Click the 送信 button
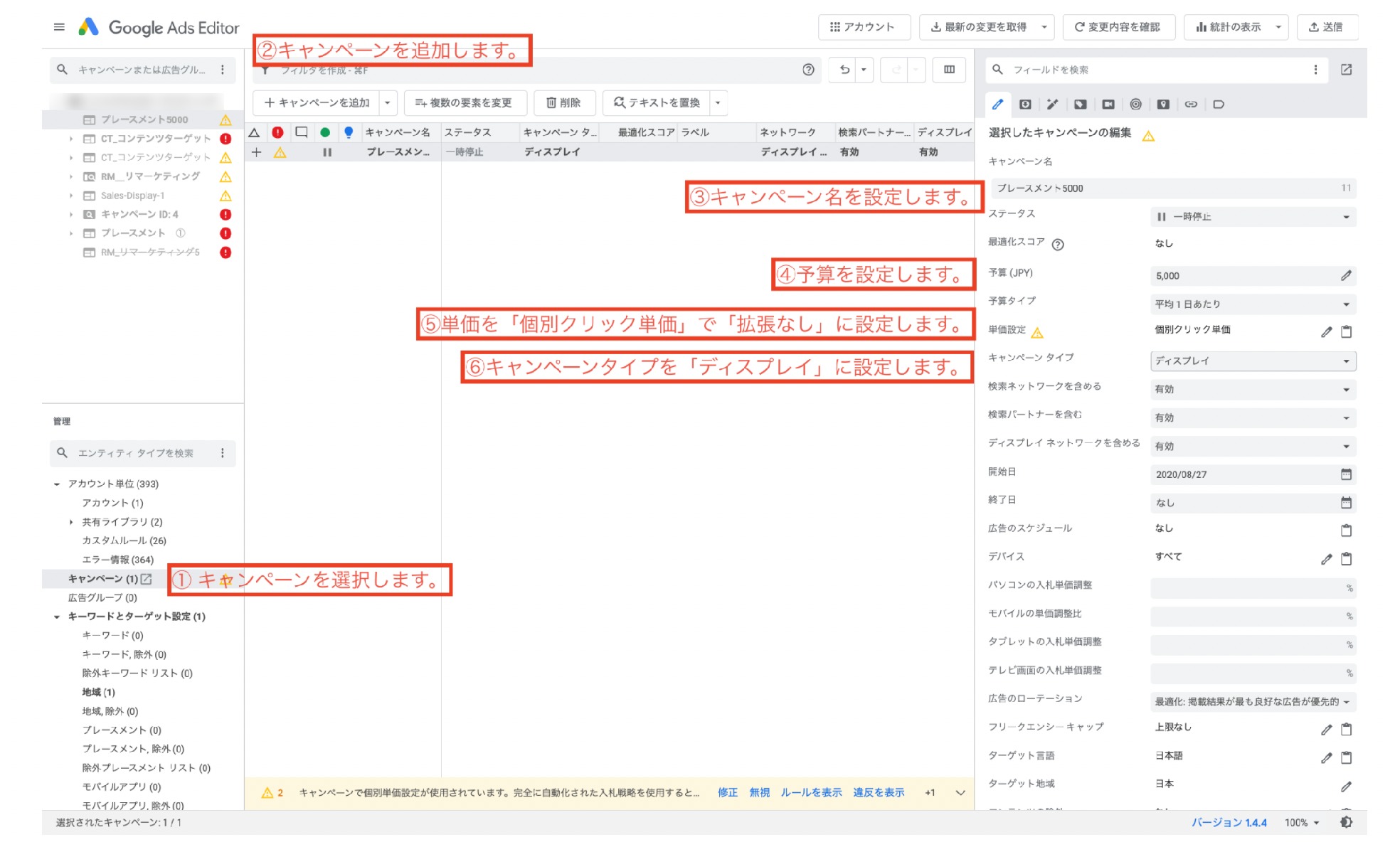 point(1328,27)
